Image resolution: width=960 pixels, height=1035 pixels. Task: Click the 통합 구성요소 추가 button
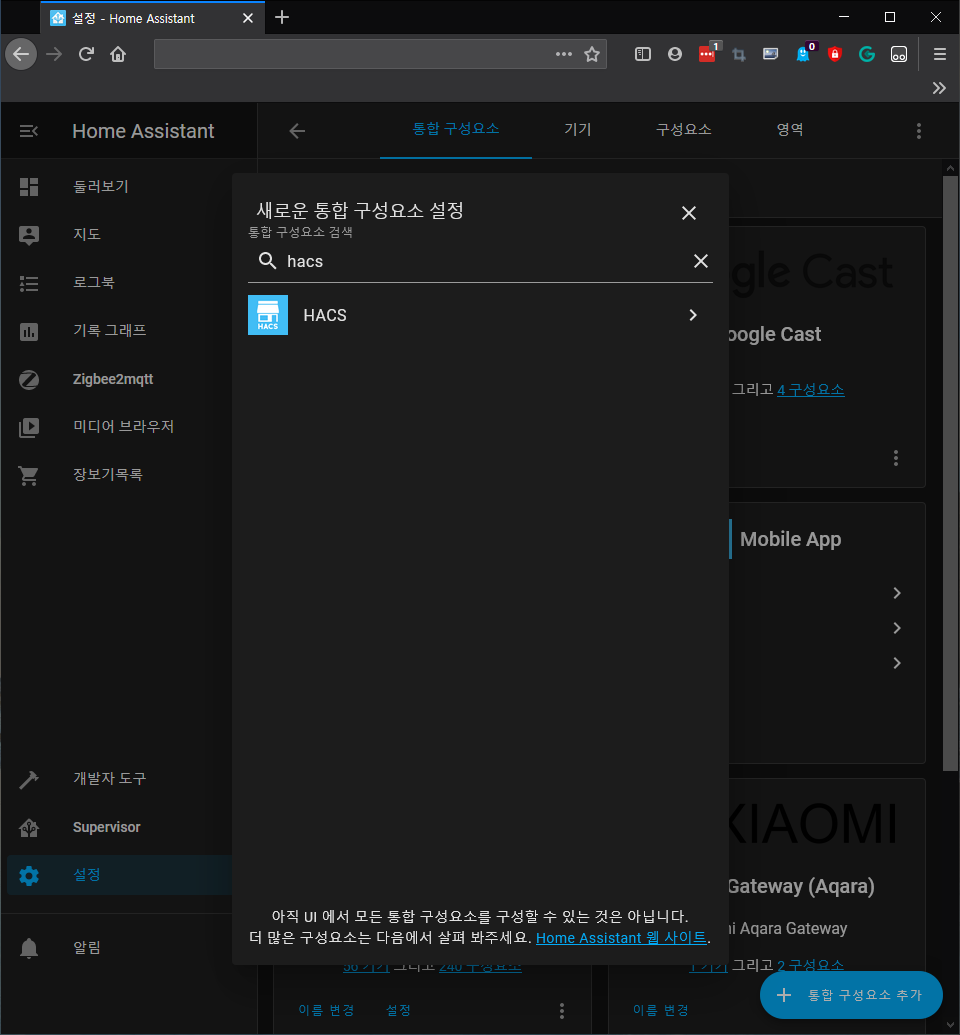click(x=851, y=995)
